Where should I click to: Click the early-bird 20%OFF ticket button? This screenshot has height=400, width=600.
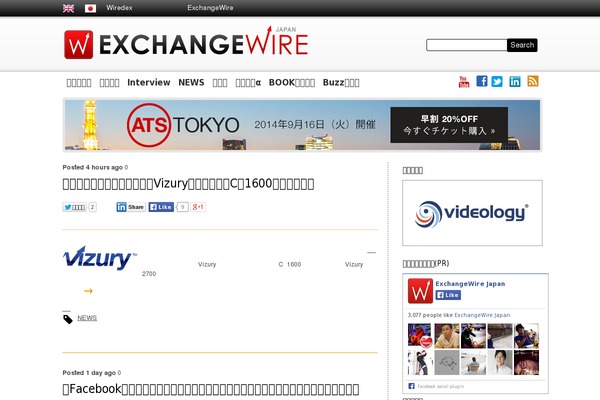click(449, 125)
